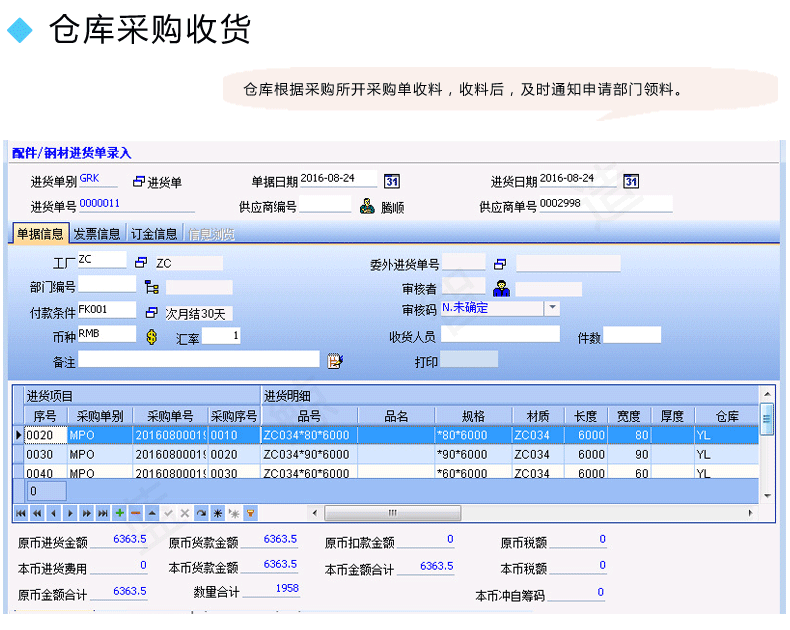This screenshot has height=630, width=790.
Task: Select row 0040 in the grid
Action: (385, 472)
